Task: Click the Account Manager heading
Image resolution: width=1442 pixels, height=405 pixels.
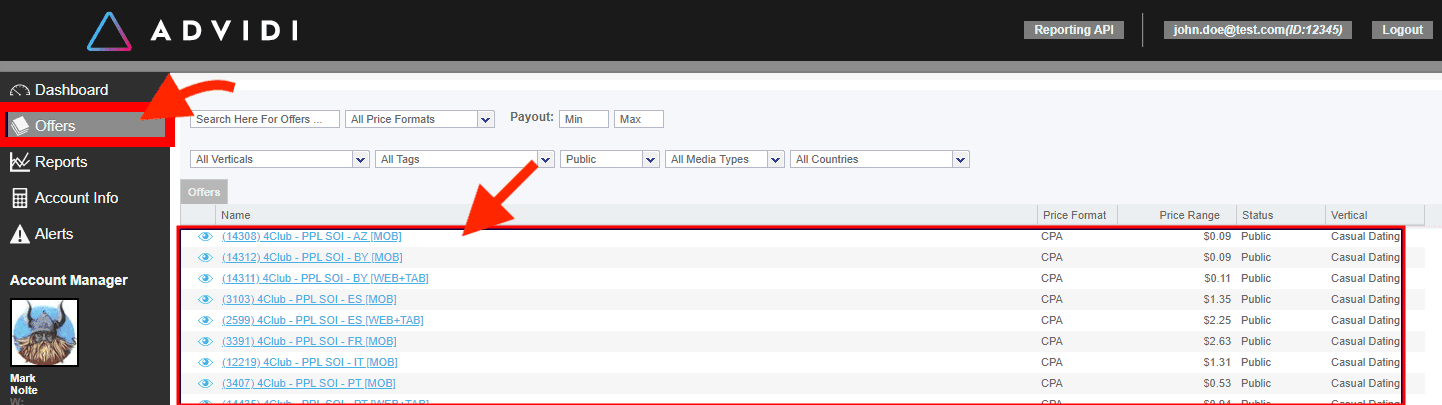Action: tap(69, 280)
